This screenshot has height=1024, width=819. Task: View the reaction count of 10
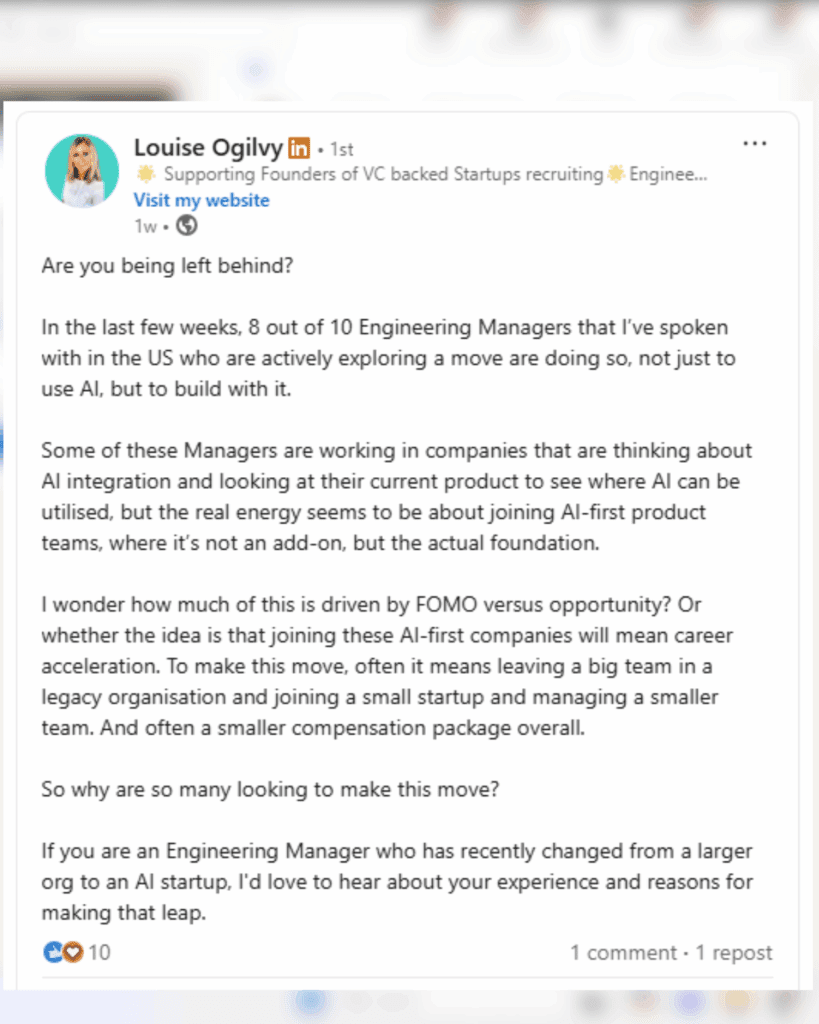[x=99, y=952]
